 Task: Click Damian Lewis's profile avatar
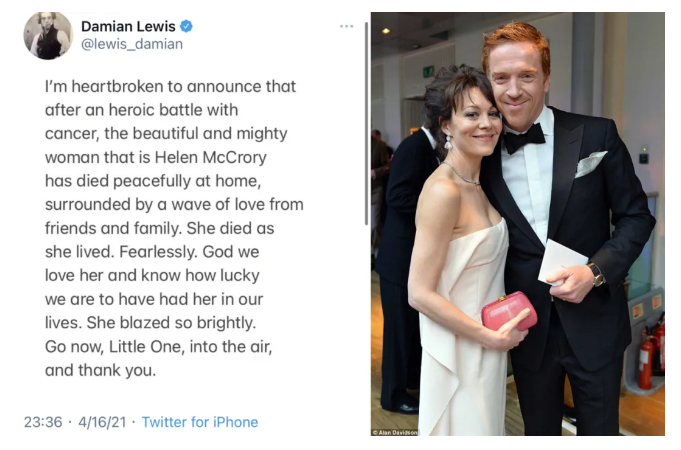(x=47, y=36)
